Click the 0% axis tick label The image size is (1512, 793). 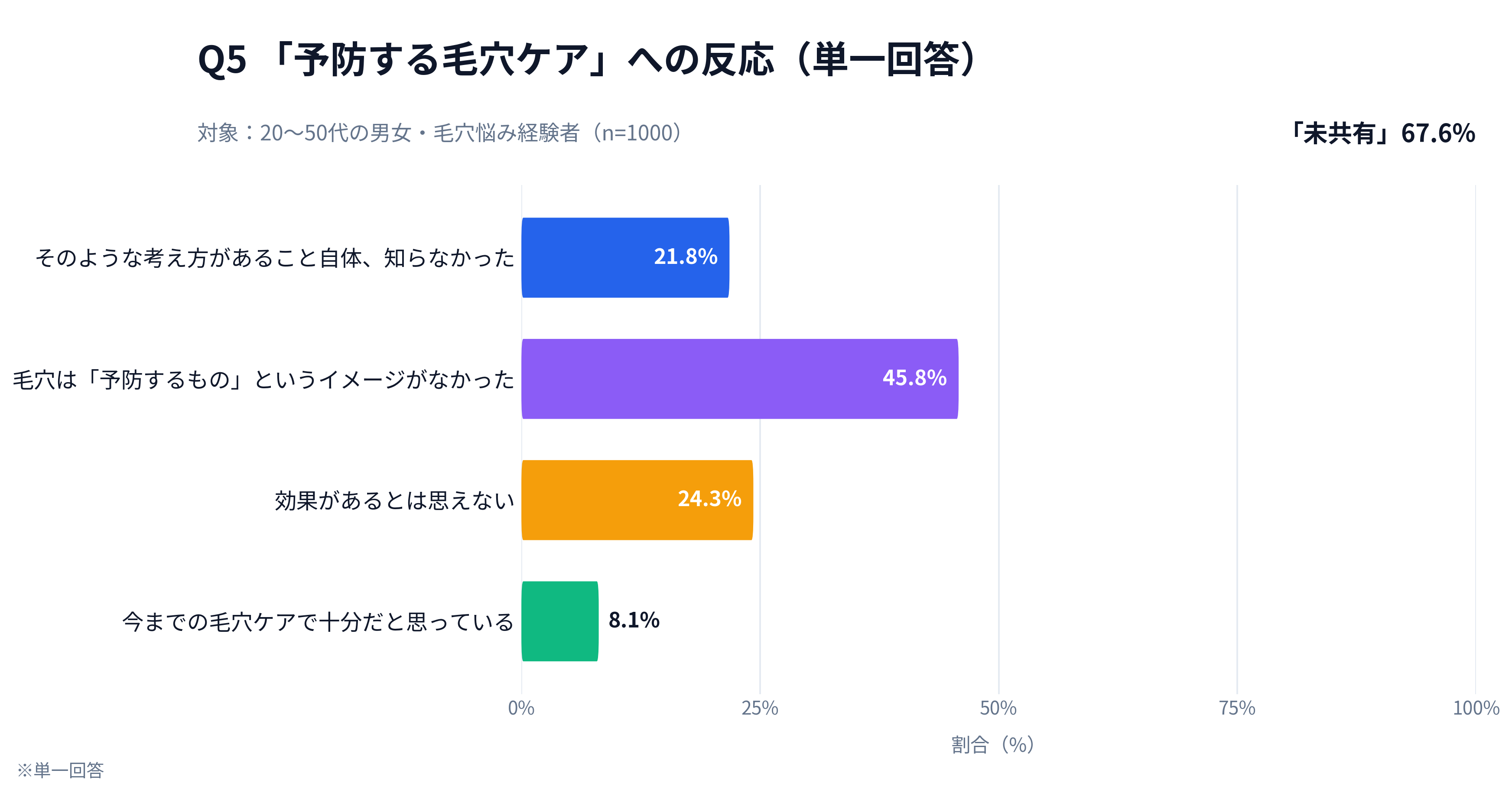521,708
